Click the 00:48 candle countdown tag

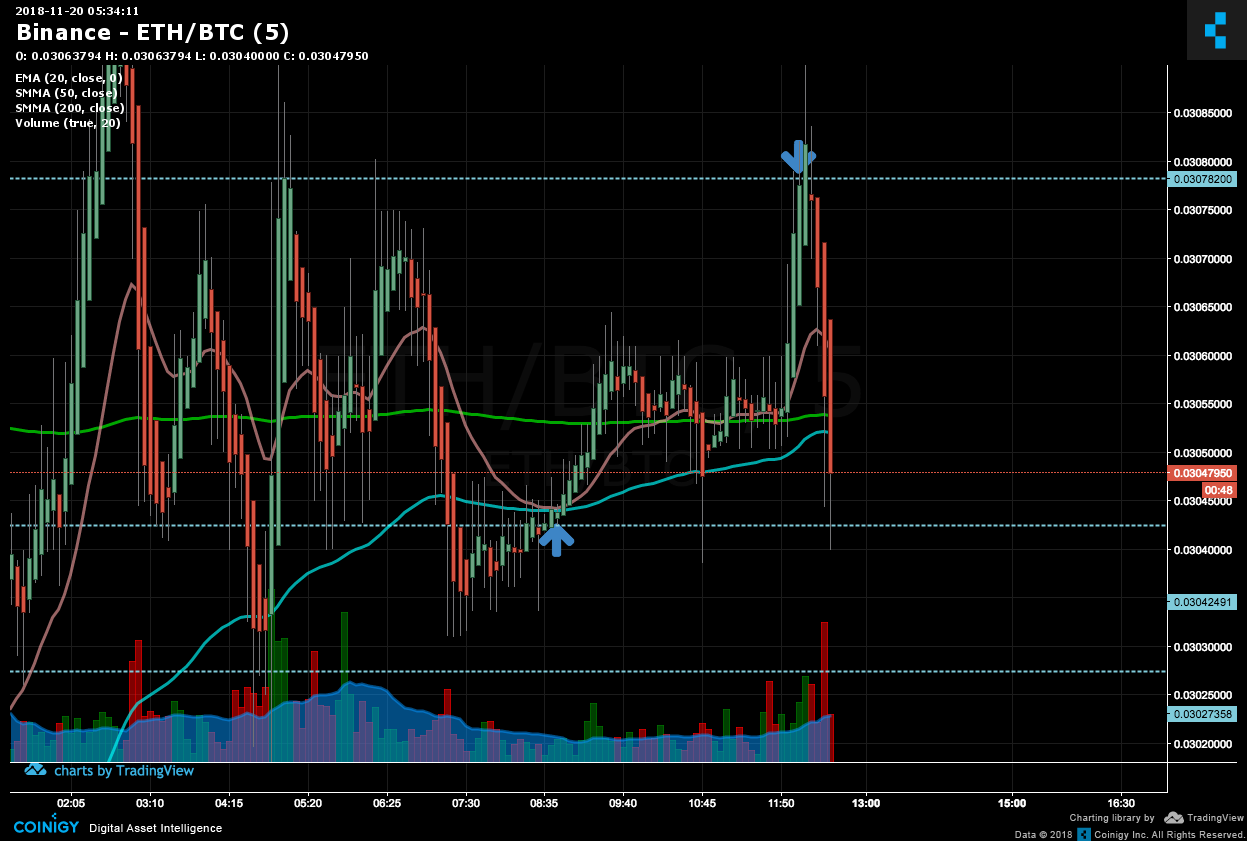point(1218,489)
